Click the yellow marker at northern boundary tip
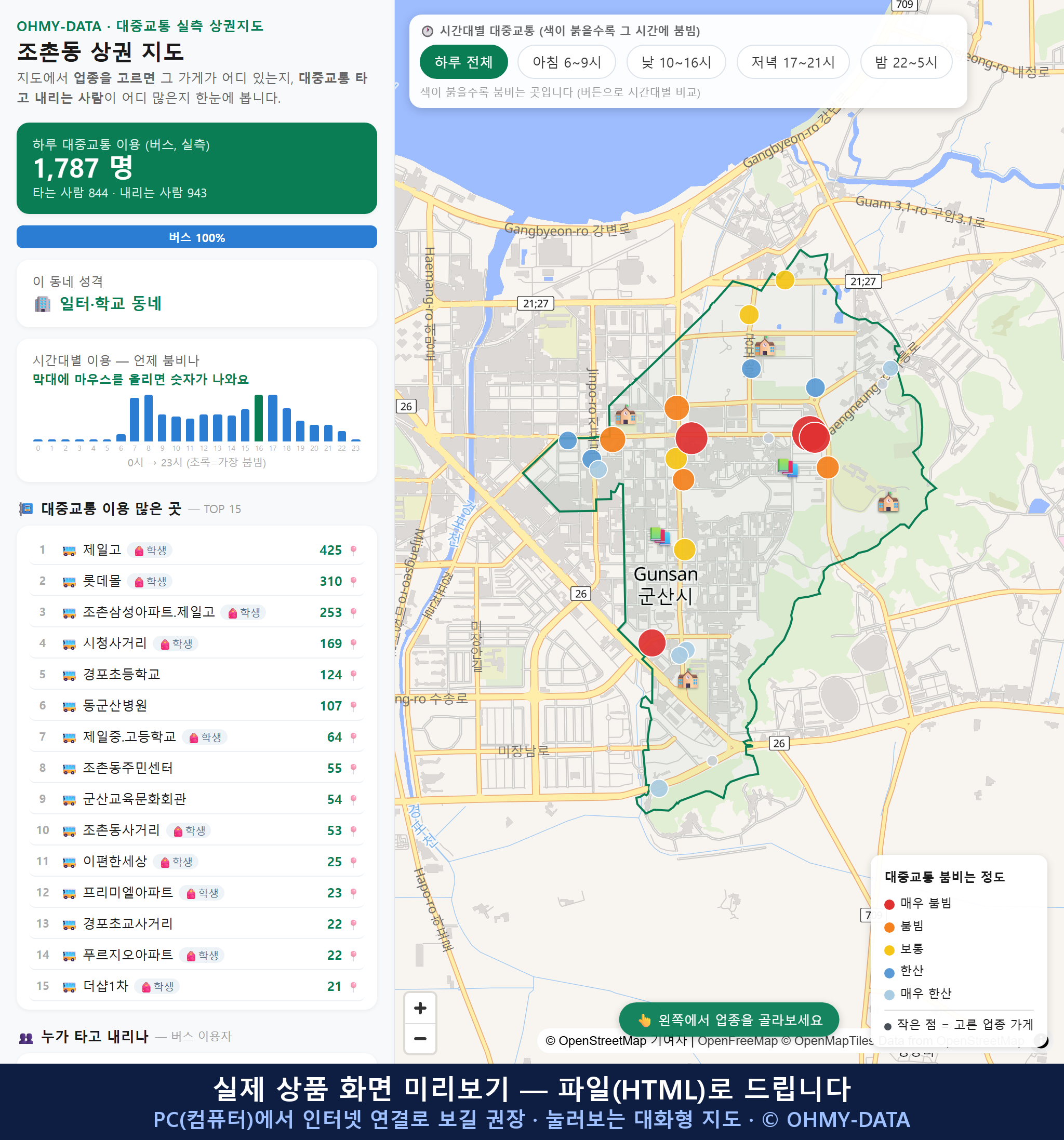The height and width of the screenshot is (1140, 1064). [784, 280]
